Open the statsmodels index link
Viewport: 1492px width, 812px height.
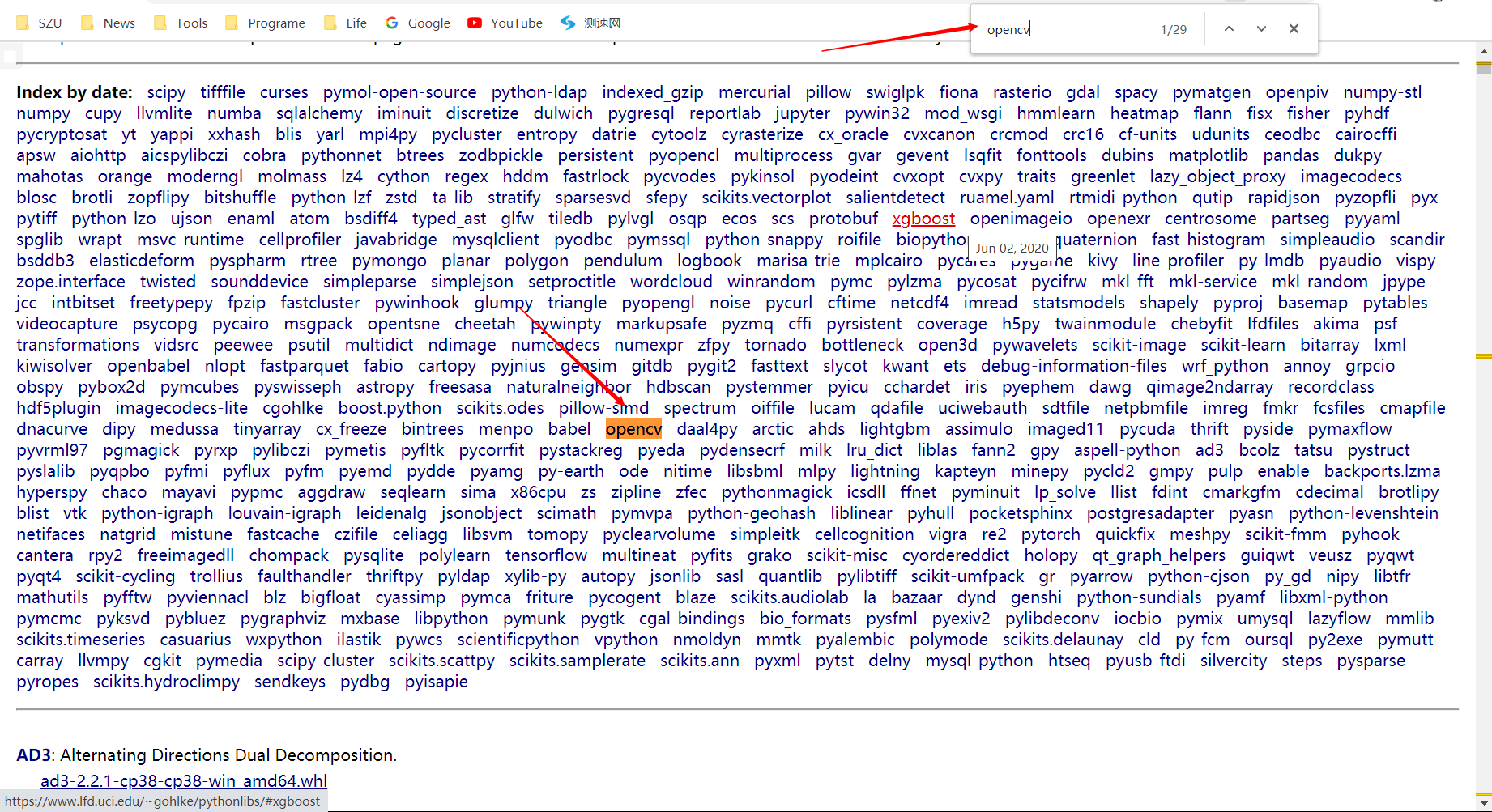click(x=1078, y=303)
